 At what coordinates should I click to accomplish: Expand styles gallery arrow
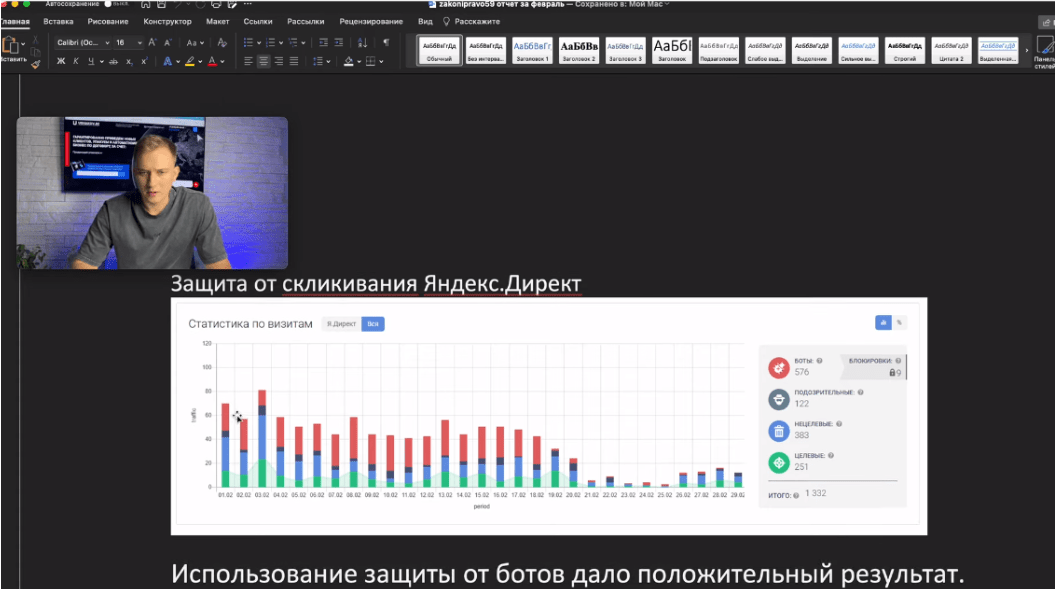pyautogui.click(x=1027, y=50)
